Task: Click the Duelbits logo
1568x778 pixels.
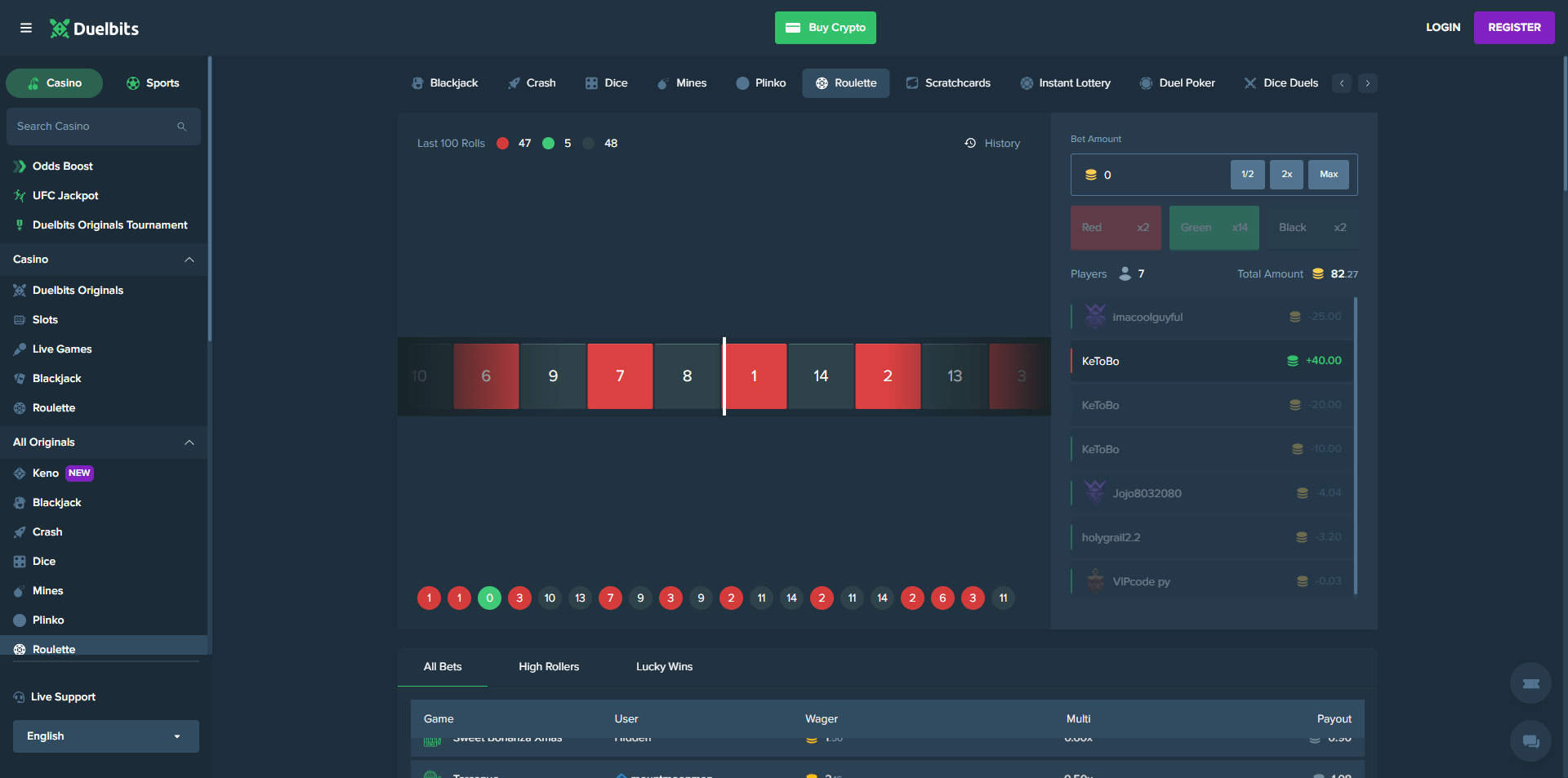Action: [94, 29]
